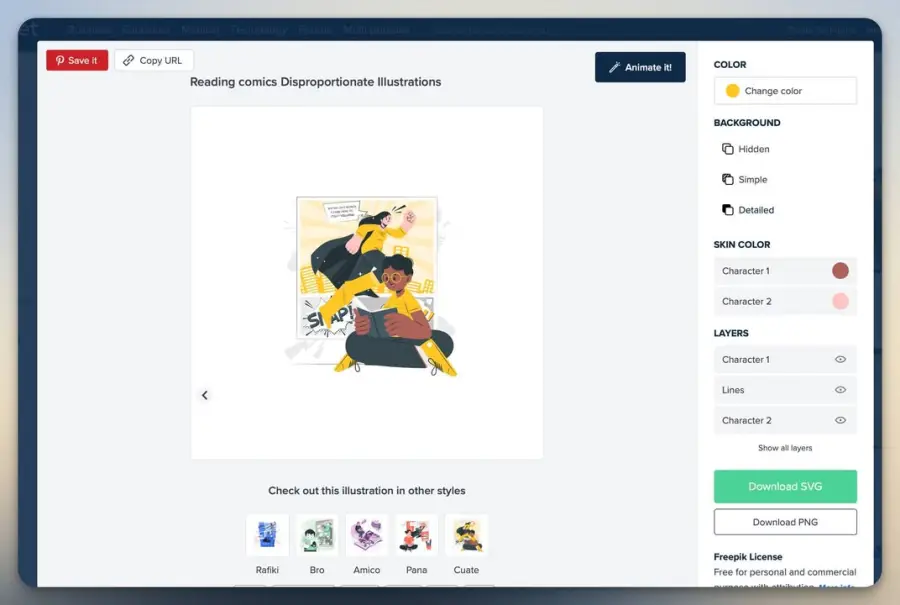
Task: Click the Detailed background layers icon
Action: tap(727, 210)
